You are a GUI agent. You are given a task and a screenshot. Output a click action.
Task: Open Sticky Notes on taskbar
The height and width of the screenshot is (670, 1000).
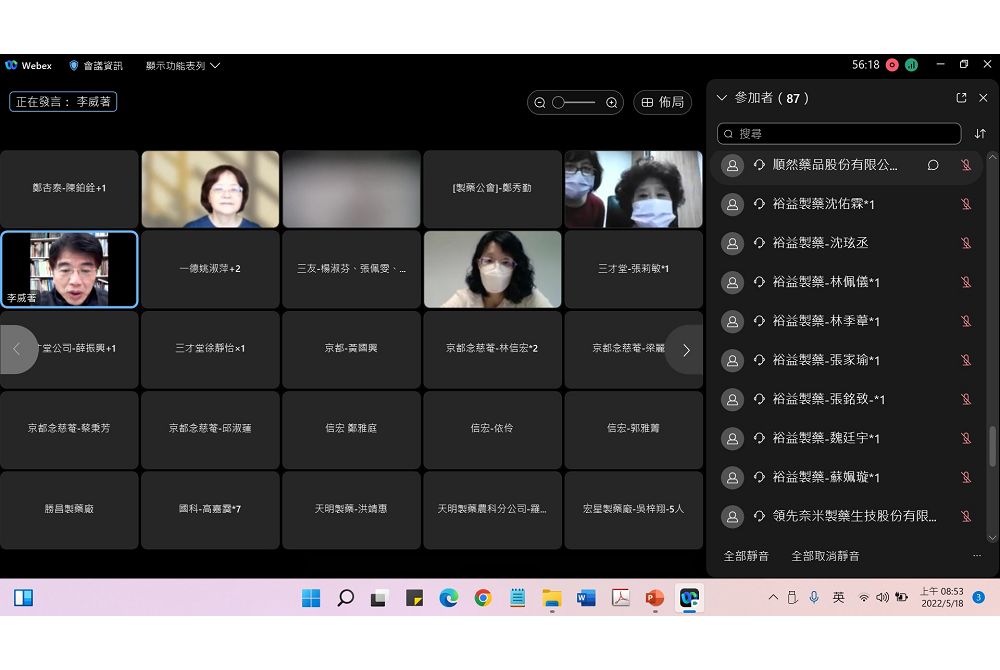coord(415,598)
